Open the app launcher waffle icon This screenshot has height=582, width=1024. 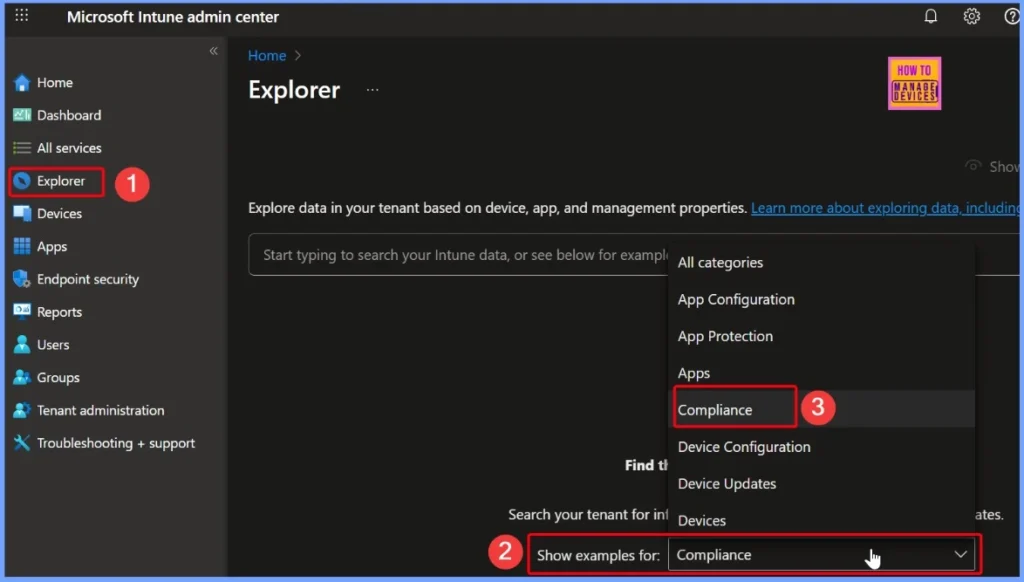click(22, 16)
